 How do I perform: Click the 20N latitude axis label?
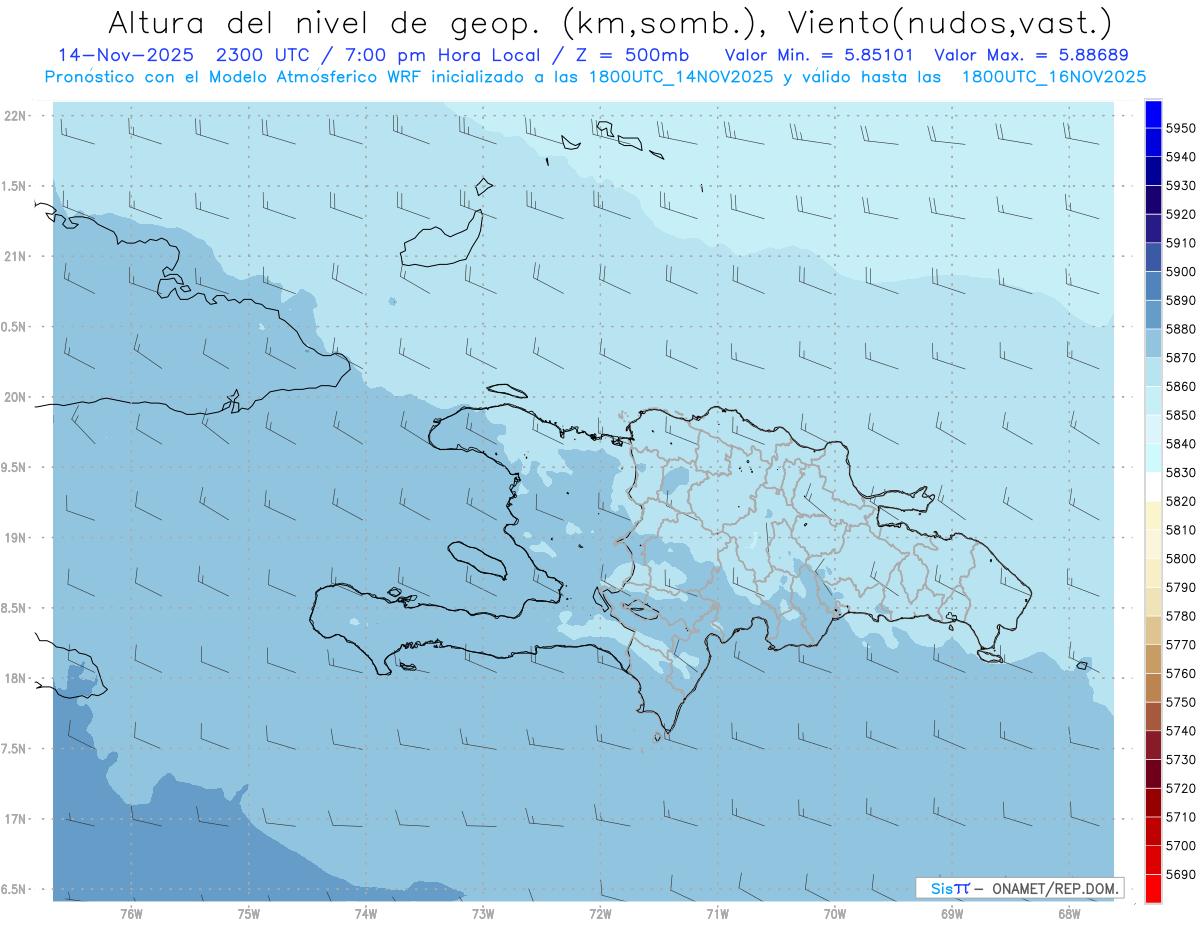15,397
